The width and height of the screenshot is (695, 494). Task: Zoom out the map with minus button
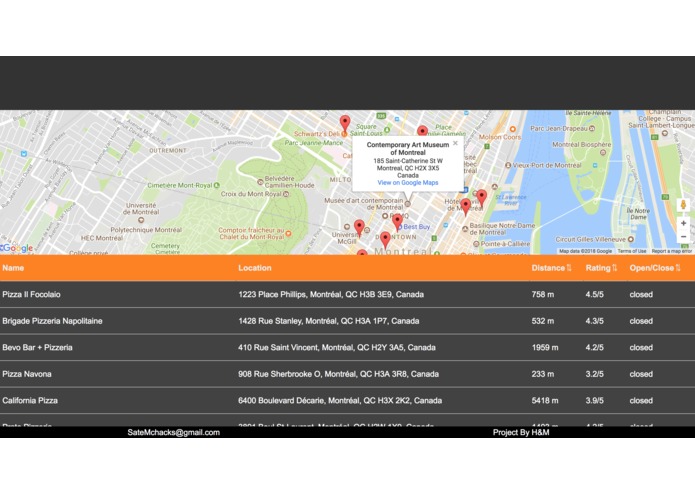point(683,237)
